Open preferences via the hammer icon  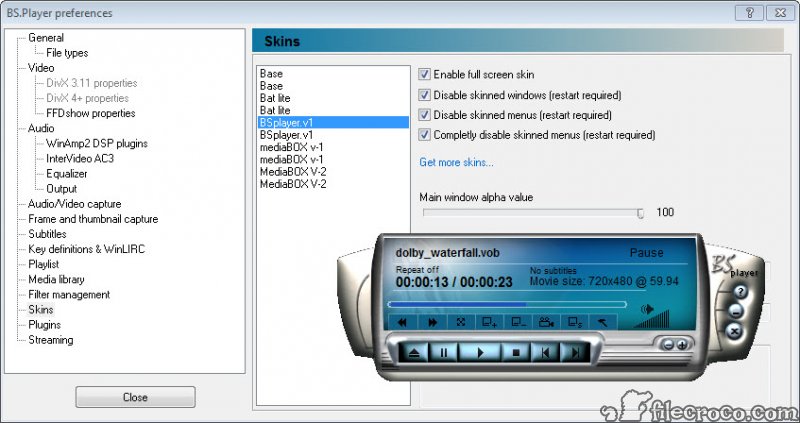pyautogui.click(x=603, y=322)
